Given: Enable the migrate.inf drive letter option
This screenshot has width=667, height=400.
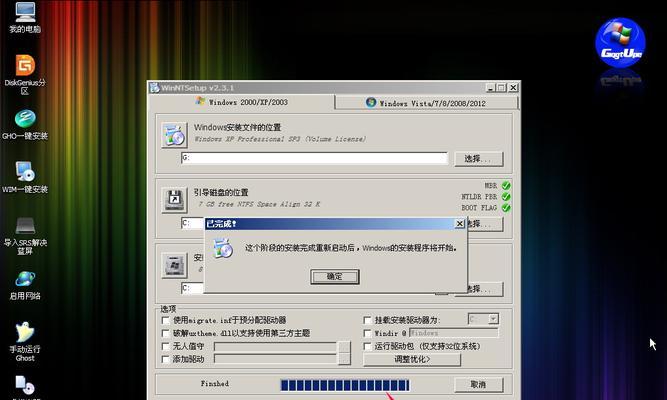Looking at the screenshot, I should (165, 320).
